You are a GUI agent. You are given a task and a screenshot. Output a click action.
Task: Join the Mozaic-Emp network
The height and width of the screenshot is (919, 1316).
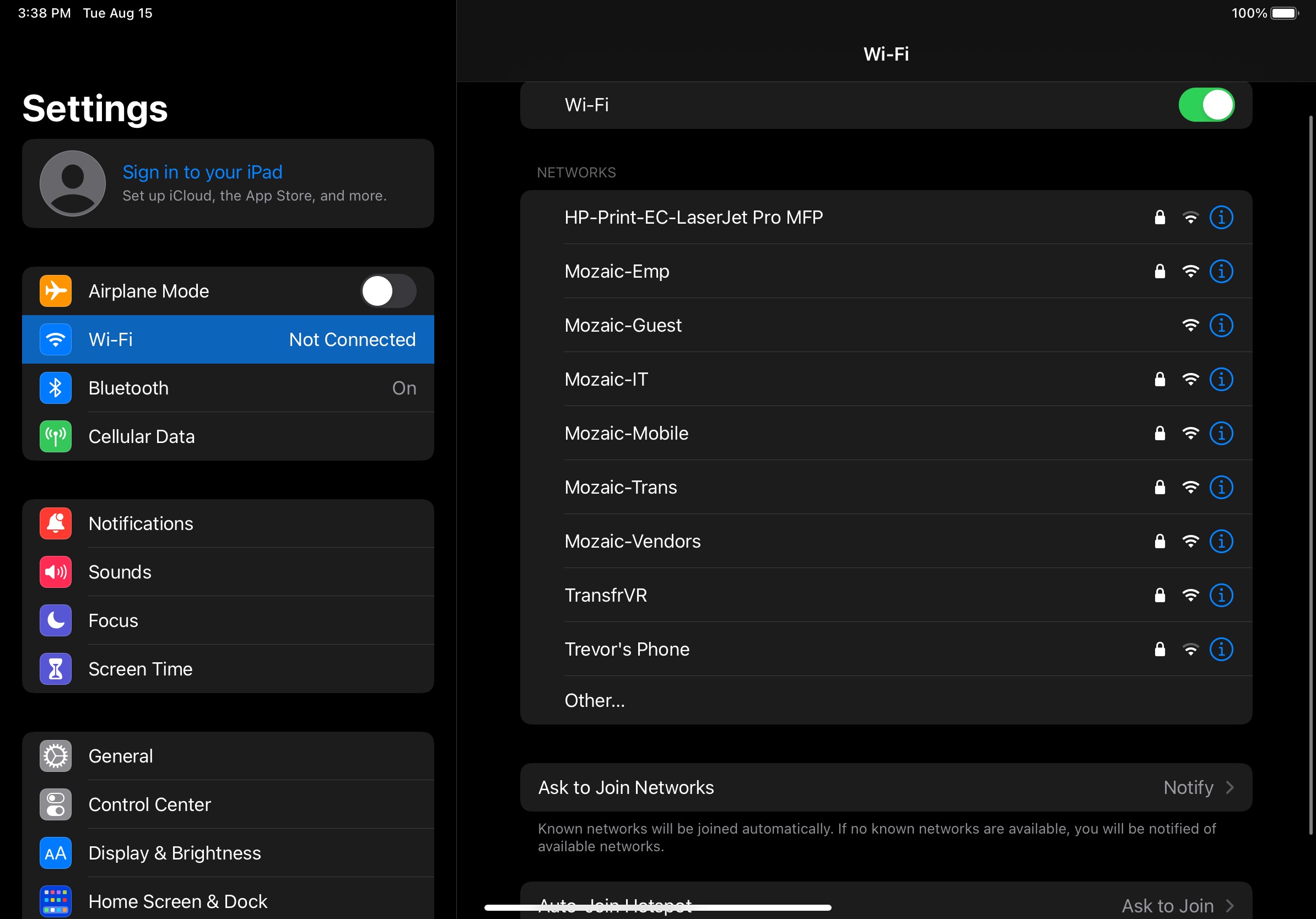(x=617, y=271)
